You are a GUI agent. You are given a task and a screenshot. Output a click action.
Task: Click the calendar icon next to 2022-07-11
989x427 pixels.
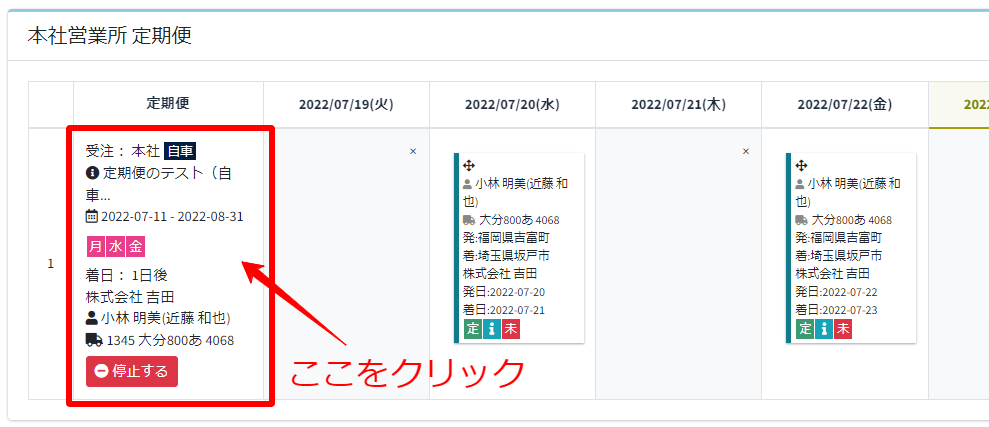92,216
